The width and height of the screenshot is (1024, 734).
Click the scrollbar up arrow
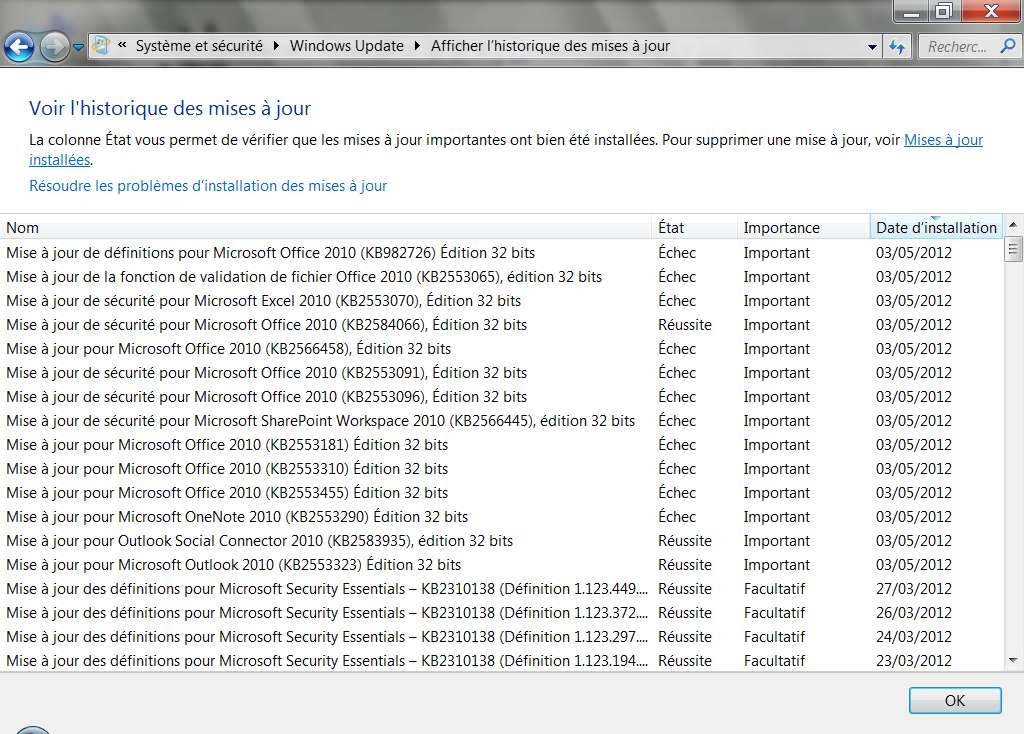(1013, 225)
